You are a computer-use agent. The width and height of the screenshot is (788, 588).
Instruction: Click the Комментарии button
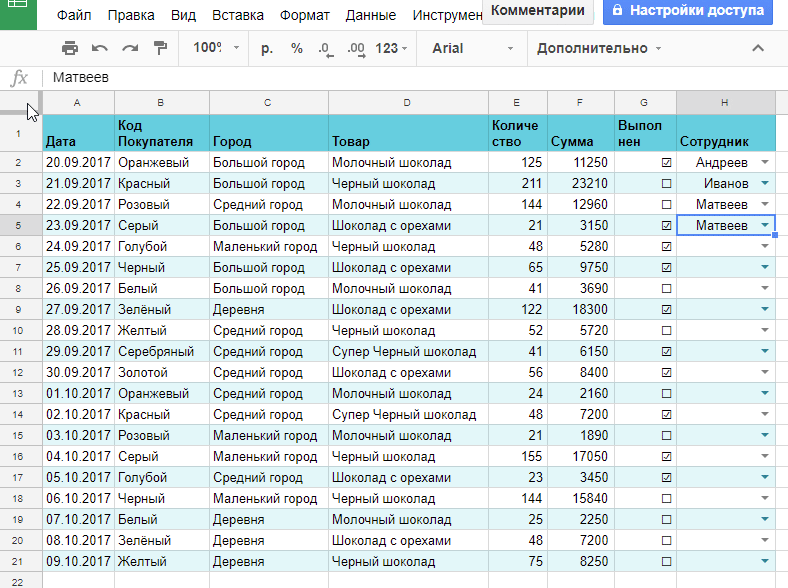pos(538,10)
